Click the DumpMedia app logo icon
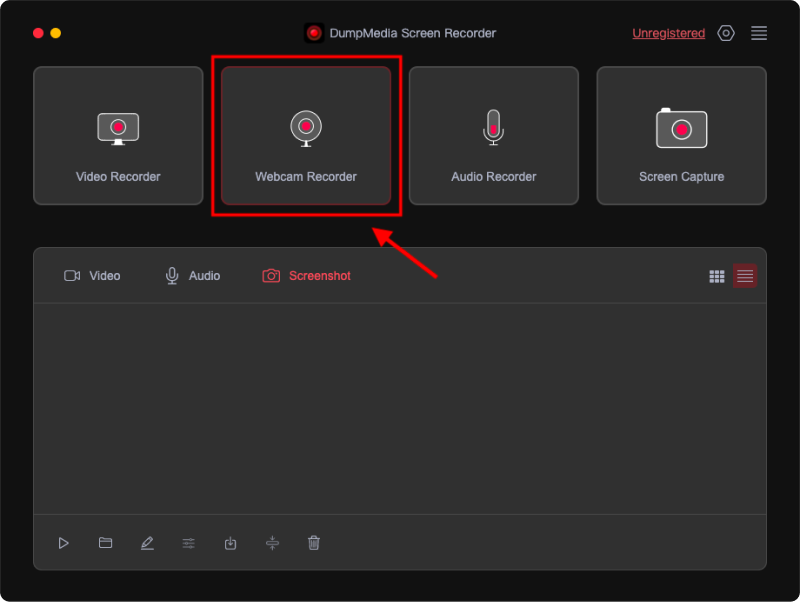The height and width of the screenshot is (602, 800). (x=314, y=33)
